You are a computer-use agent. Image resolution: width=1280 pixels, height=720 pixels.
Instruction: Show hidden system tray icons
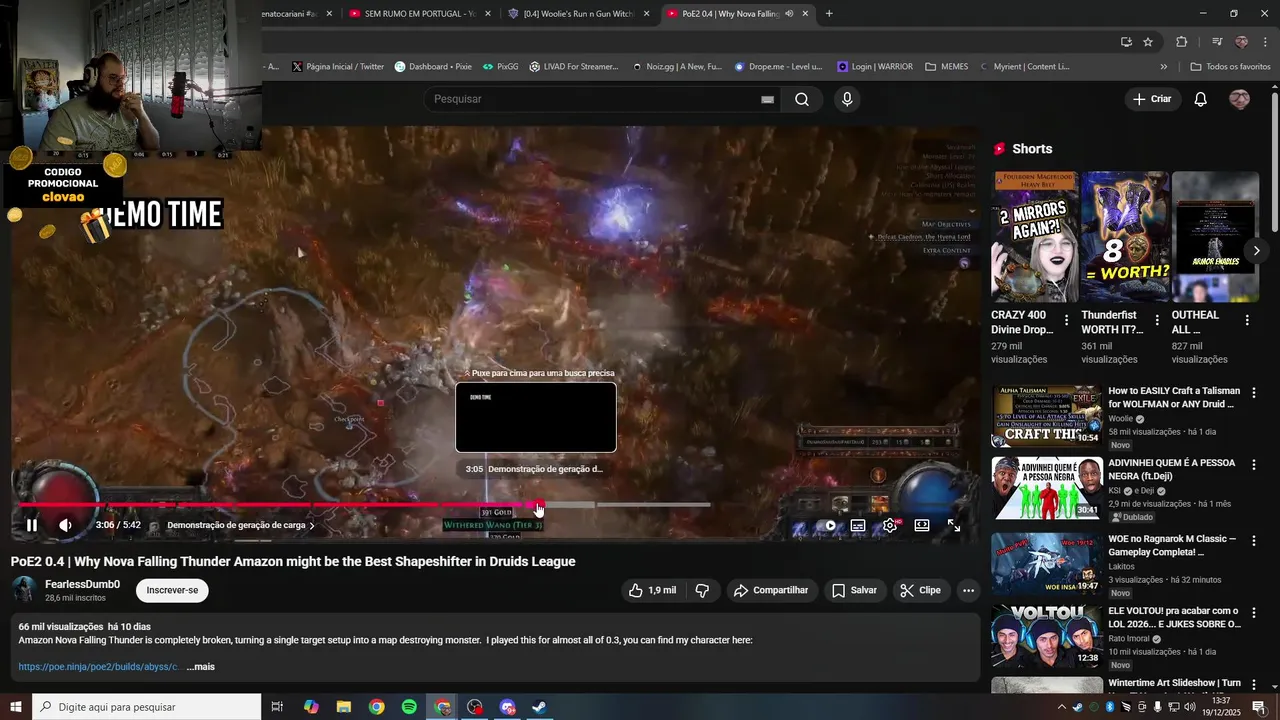pyautogui.click(x=1061, y=707)
